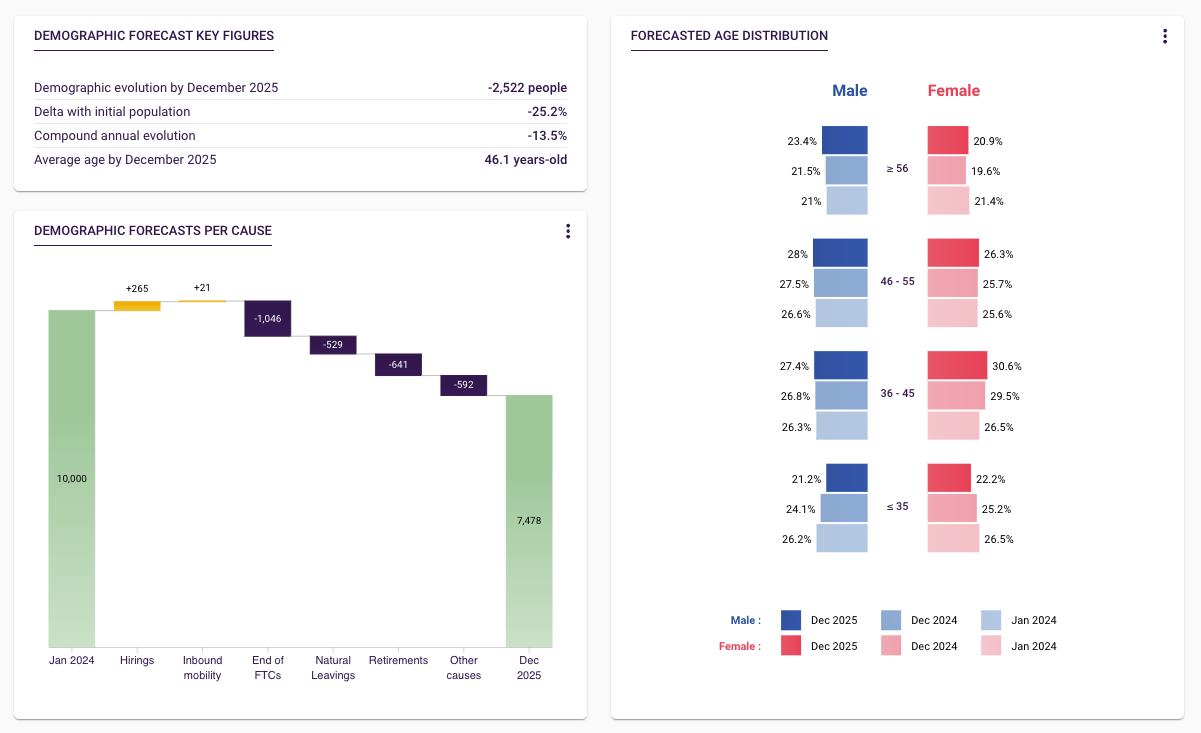This screenshot has height=733, width=1201.
Task: Toggle Female Jan 2024 legend swatch
Action: (x=991, y=646)
